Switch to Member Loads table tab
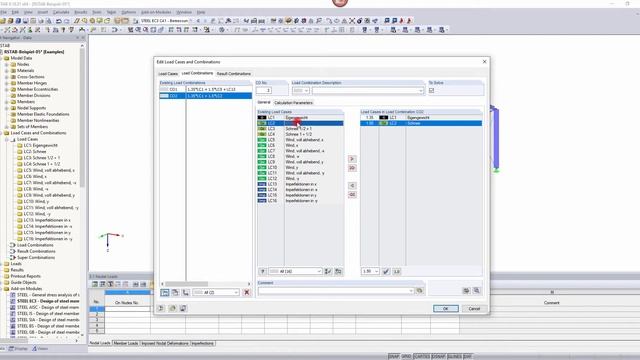This screenshot has width=640, height=360. tap(126, 343)
